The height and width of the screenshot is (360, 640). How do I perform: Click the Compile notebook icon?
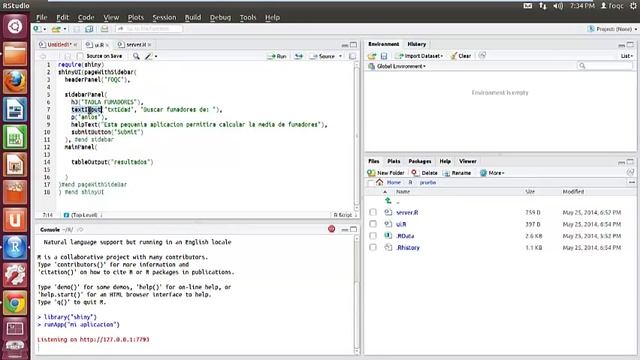[x=352, y=56]
